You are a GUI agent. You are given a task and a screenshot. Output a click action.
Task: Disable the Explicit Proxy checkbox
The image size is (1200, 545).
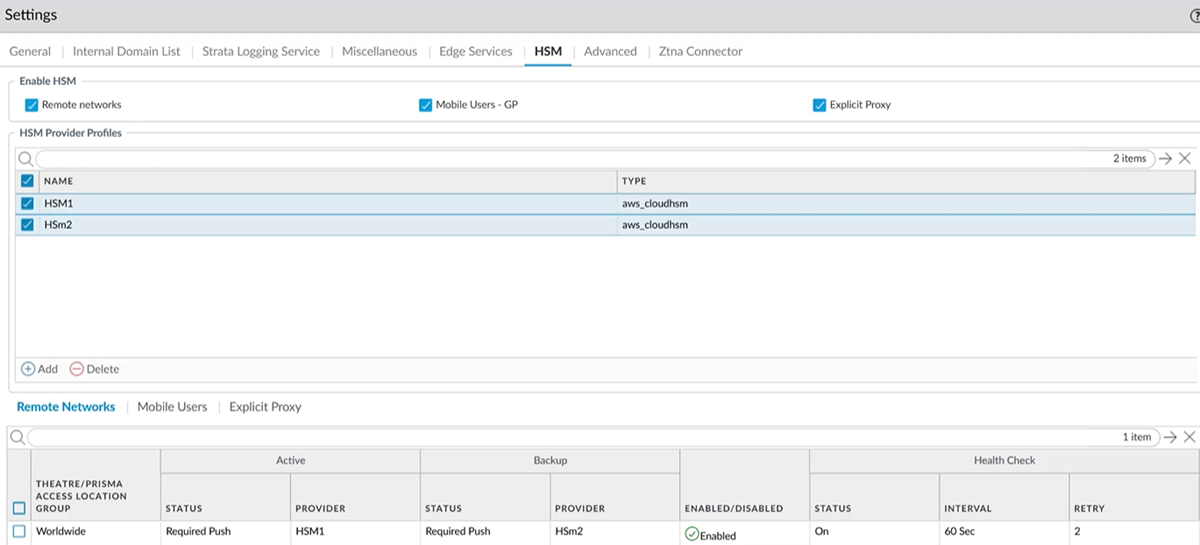coord(819,105)
